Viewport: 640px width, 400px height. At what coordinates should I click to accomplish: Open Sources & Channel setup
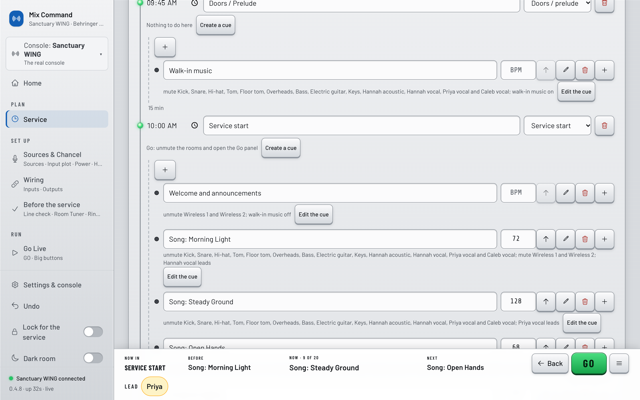(x=57, y=159)
